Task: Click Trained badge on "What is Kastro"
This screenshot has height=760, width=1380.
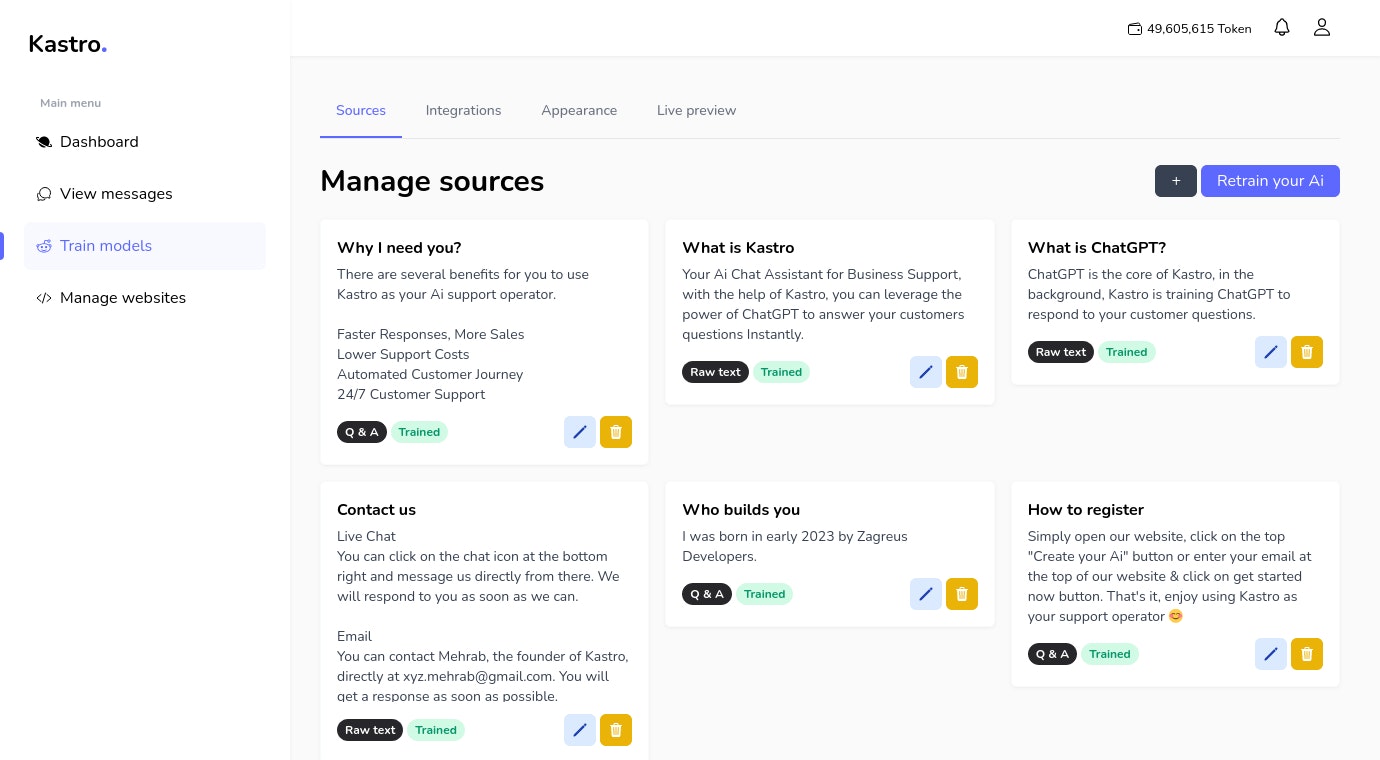Action: pos(781,372)
